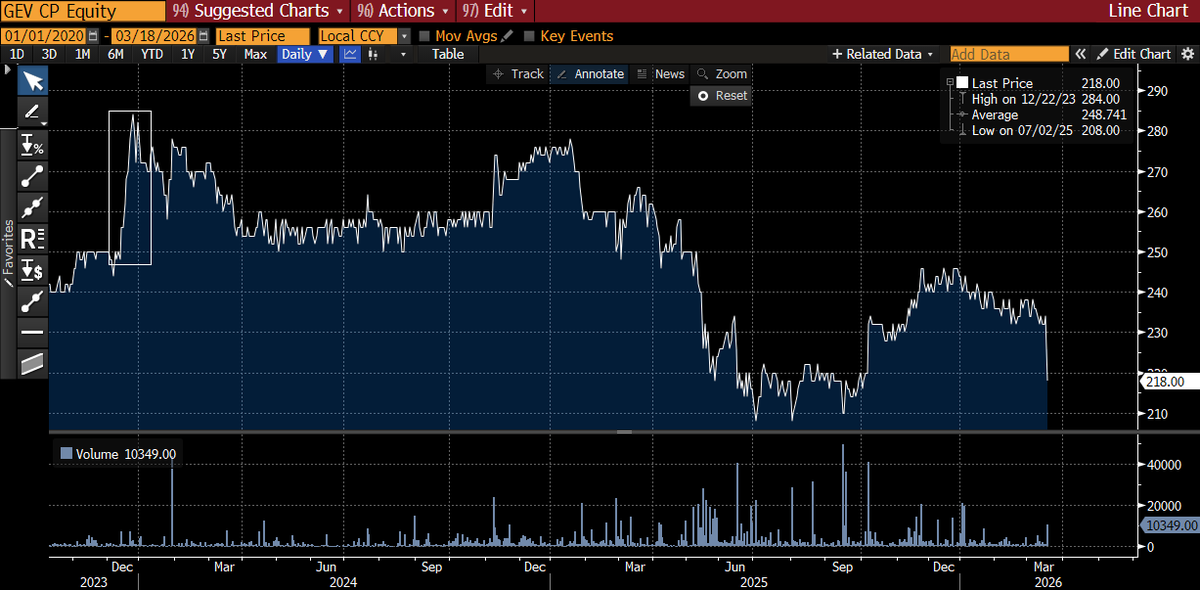Set range to 1M
The width and height of the screenshot is (1200, 590).
[x=82, y=54]
